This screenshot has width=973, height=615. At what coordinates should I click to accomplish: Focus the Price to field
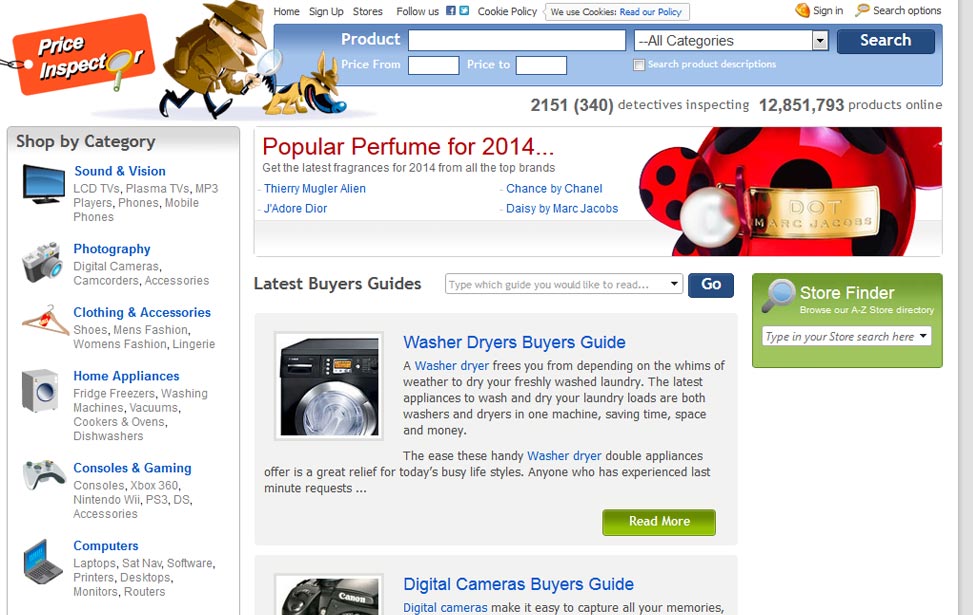tap(541, 65)
